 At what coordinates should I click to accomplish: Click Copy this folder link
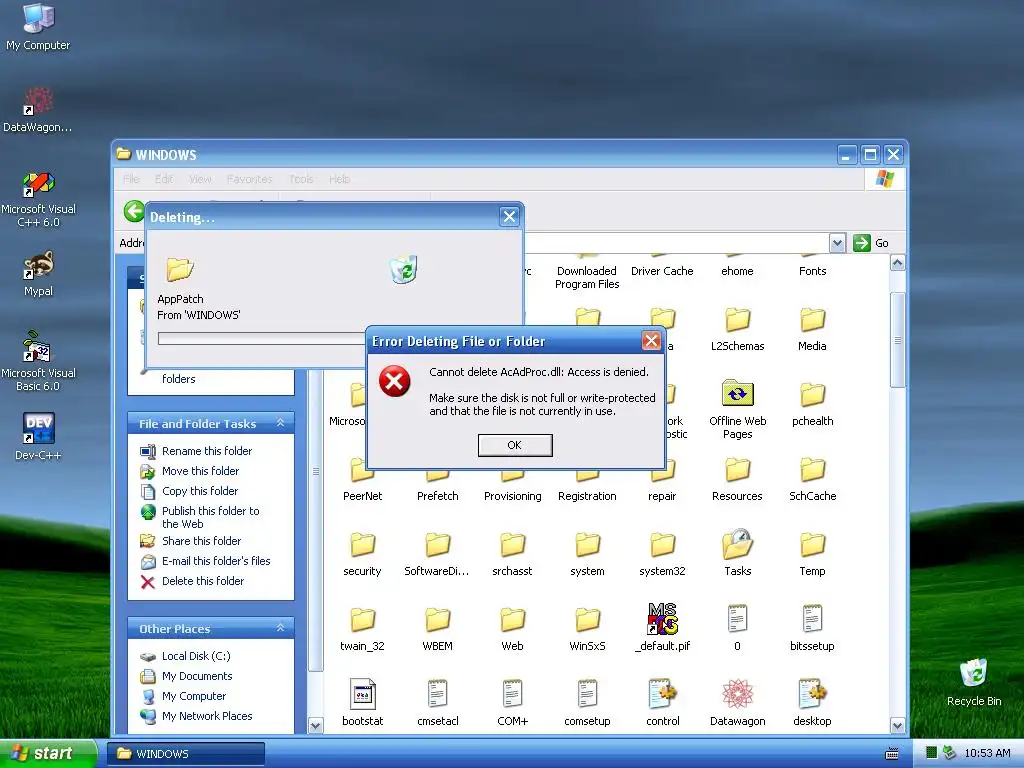click(x=200, y=491)
